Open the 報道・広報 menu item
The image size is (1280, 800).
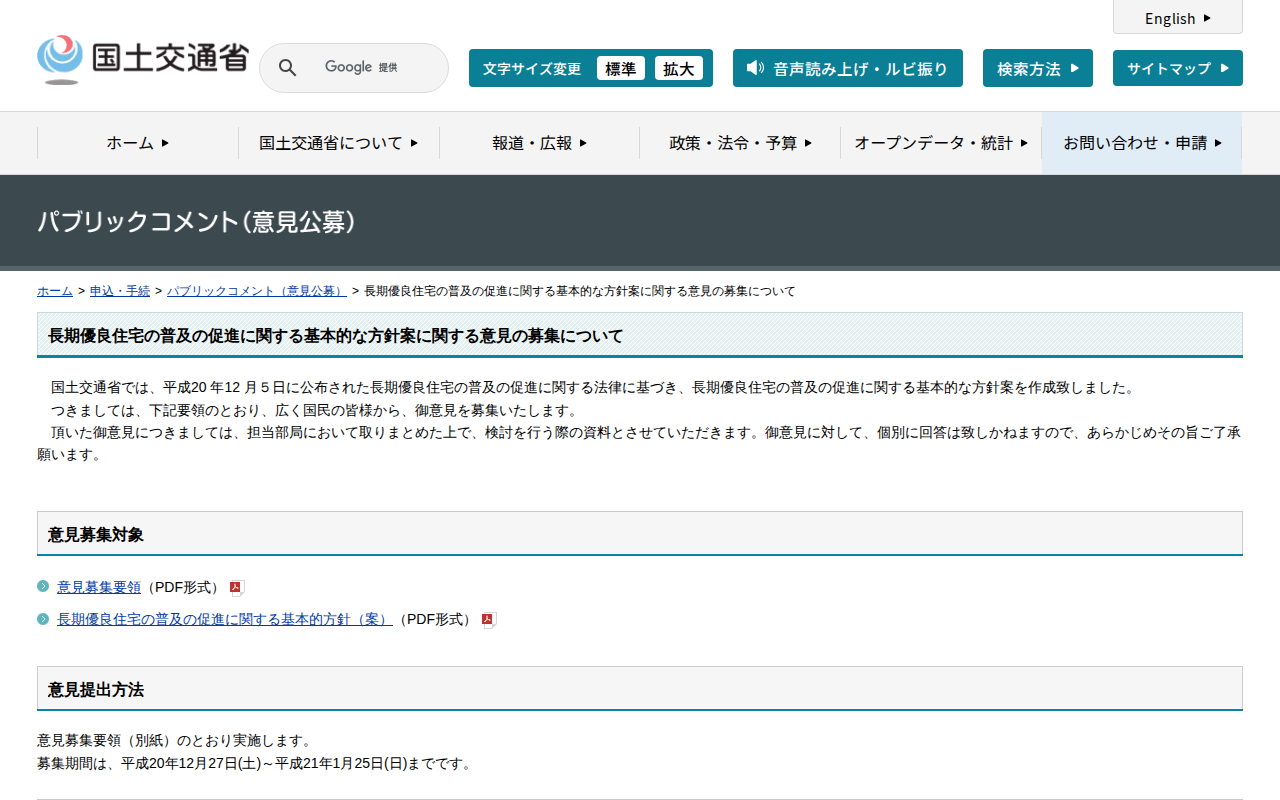pyautogui.click(x=538, y=142)
